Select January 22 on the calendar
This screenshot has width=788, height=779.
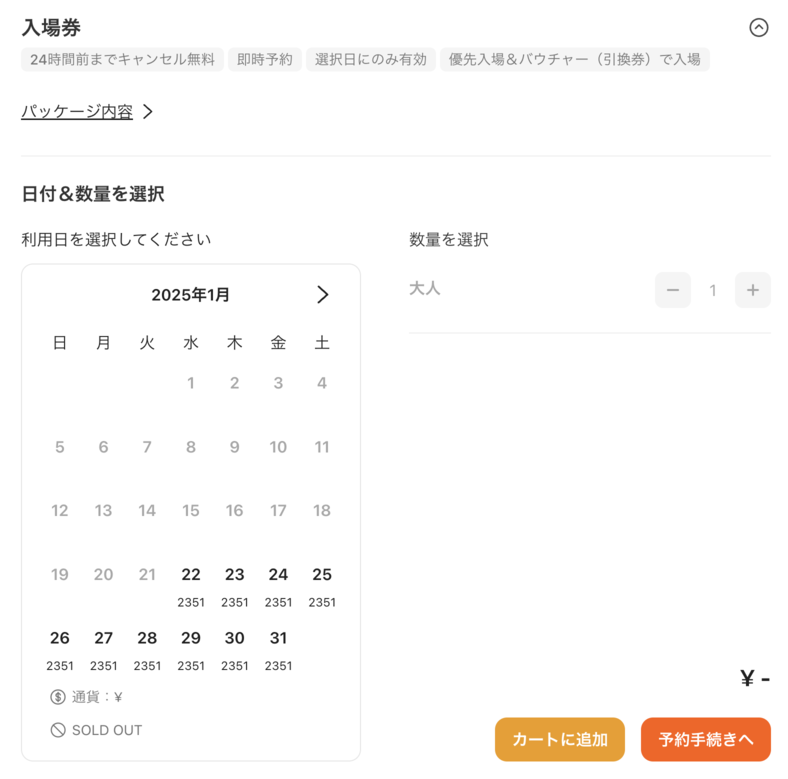pos(191,585)
